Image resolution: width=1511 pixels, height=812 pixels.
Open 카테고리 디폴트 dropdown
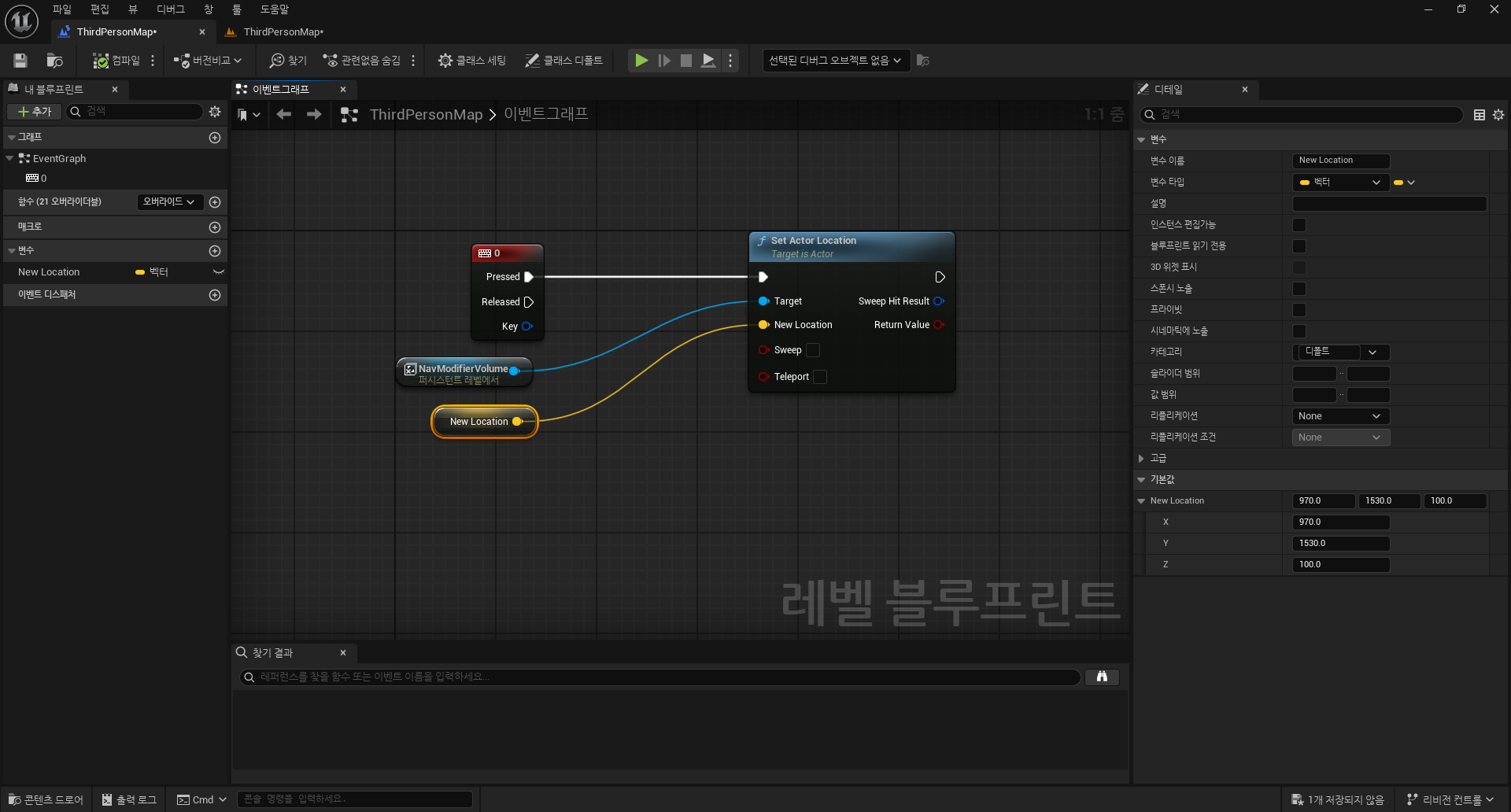point(1341,352)
